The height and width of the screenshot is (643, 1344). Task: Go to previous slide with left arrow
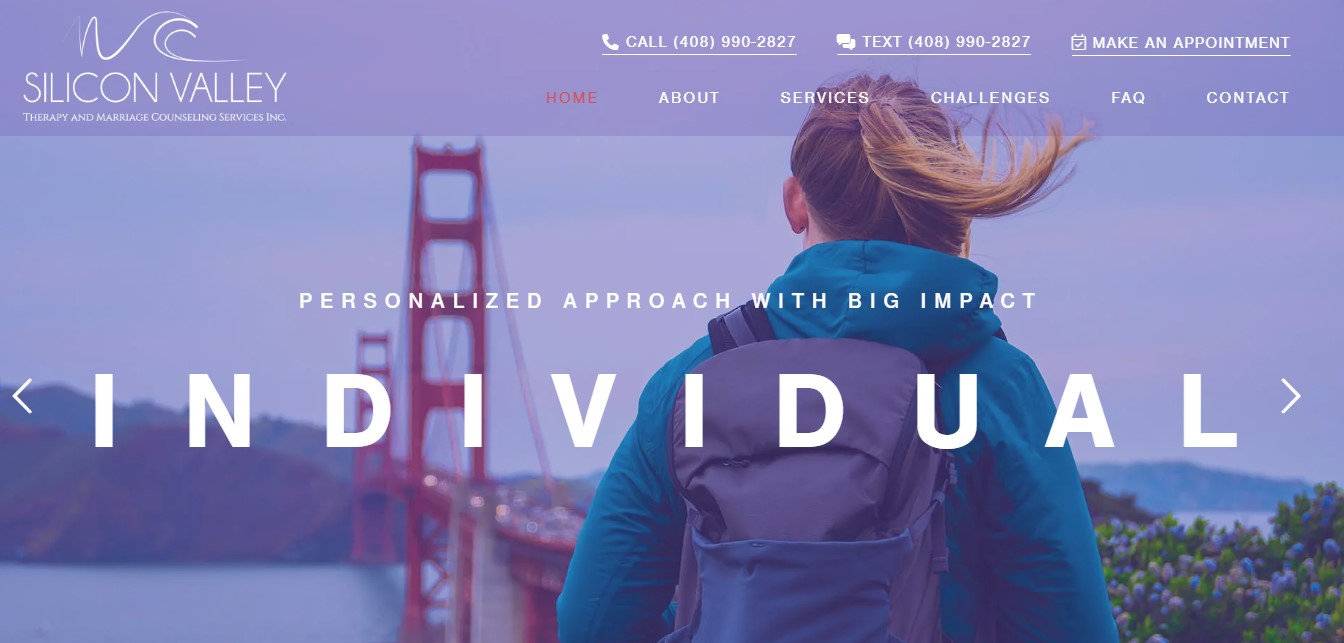(22, 396)
